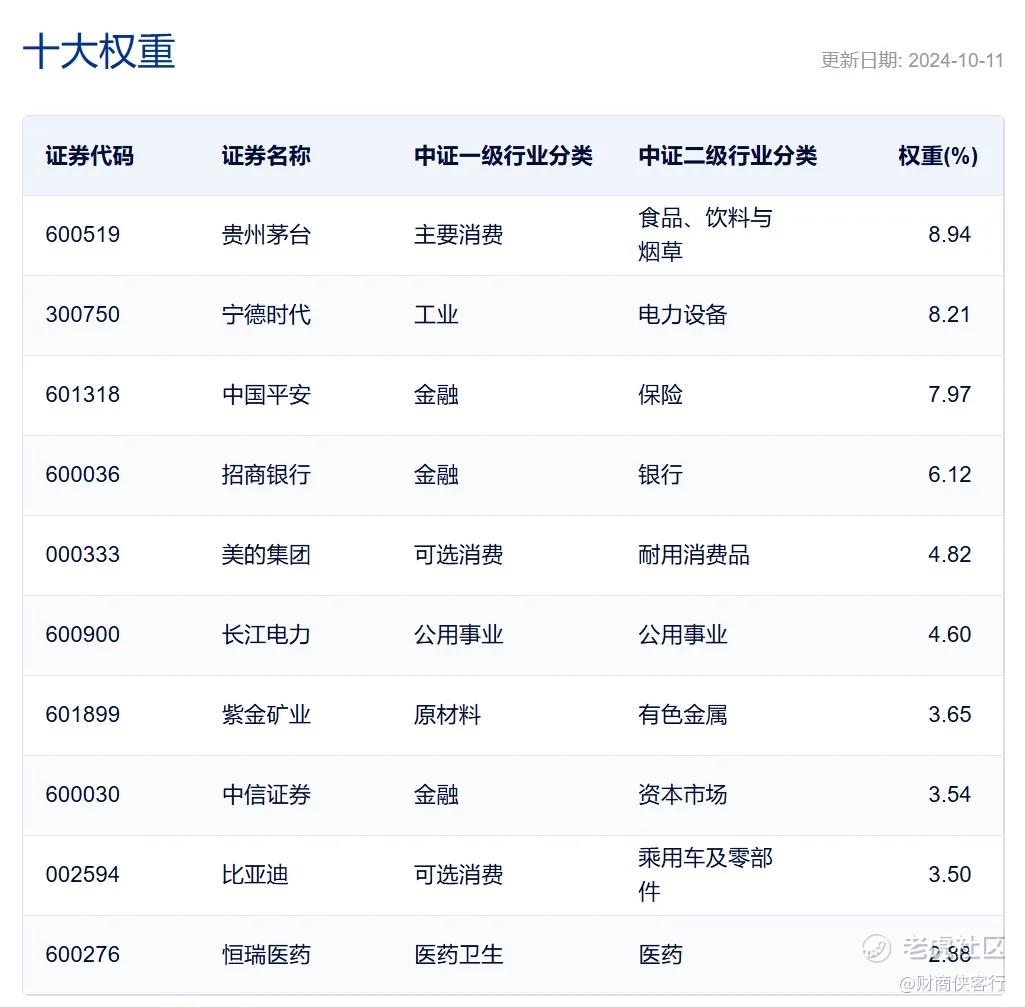
Task: Select the 证券名称 column header
Action: coord(266,156)
